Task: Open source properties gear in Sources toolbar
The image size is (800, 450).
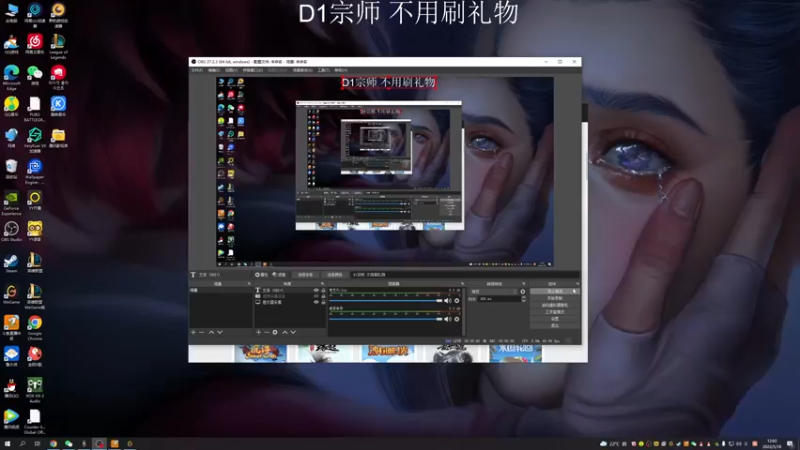Action: pos(275,333)
